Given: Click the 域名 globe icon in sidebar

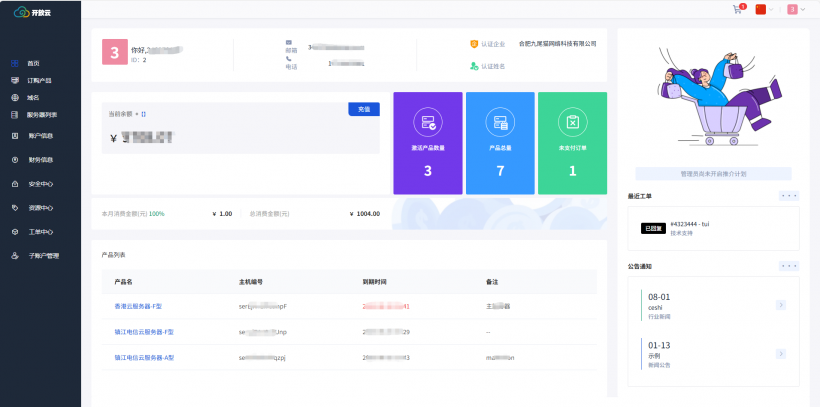Looking at the screenshot, I should [x=15, y=97].
